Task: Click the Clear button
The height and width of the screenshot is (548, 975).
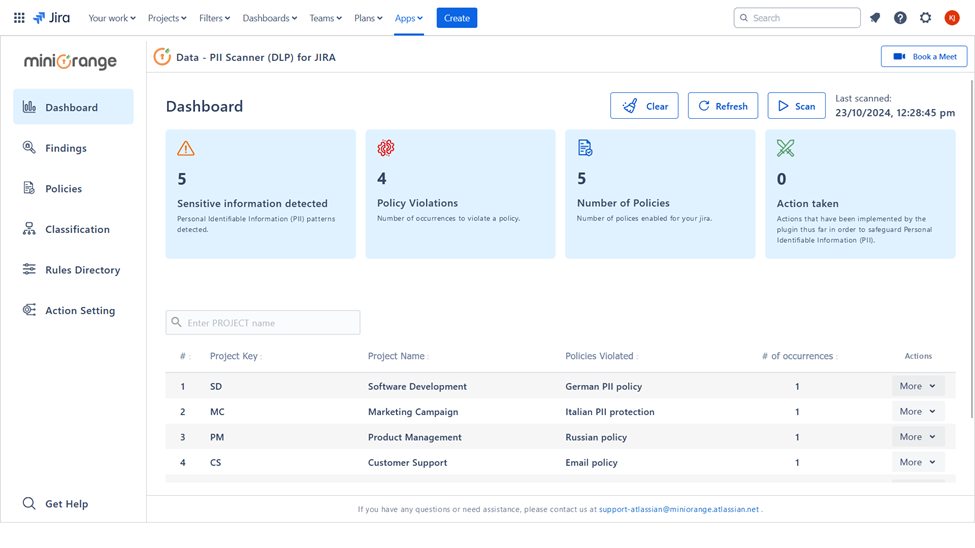Action: point(644,106)
